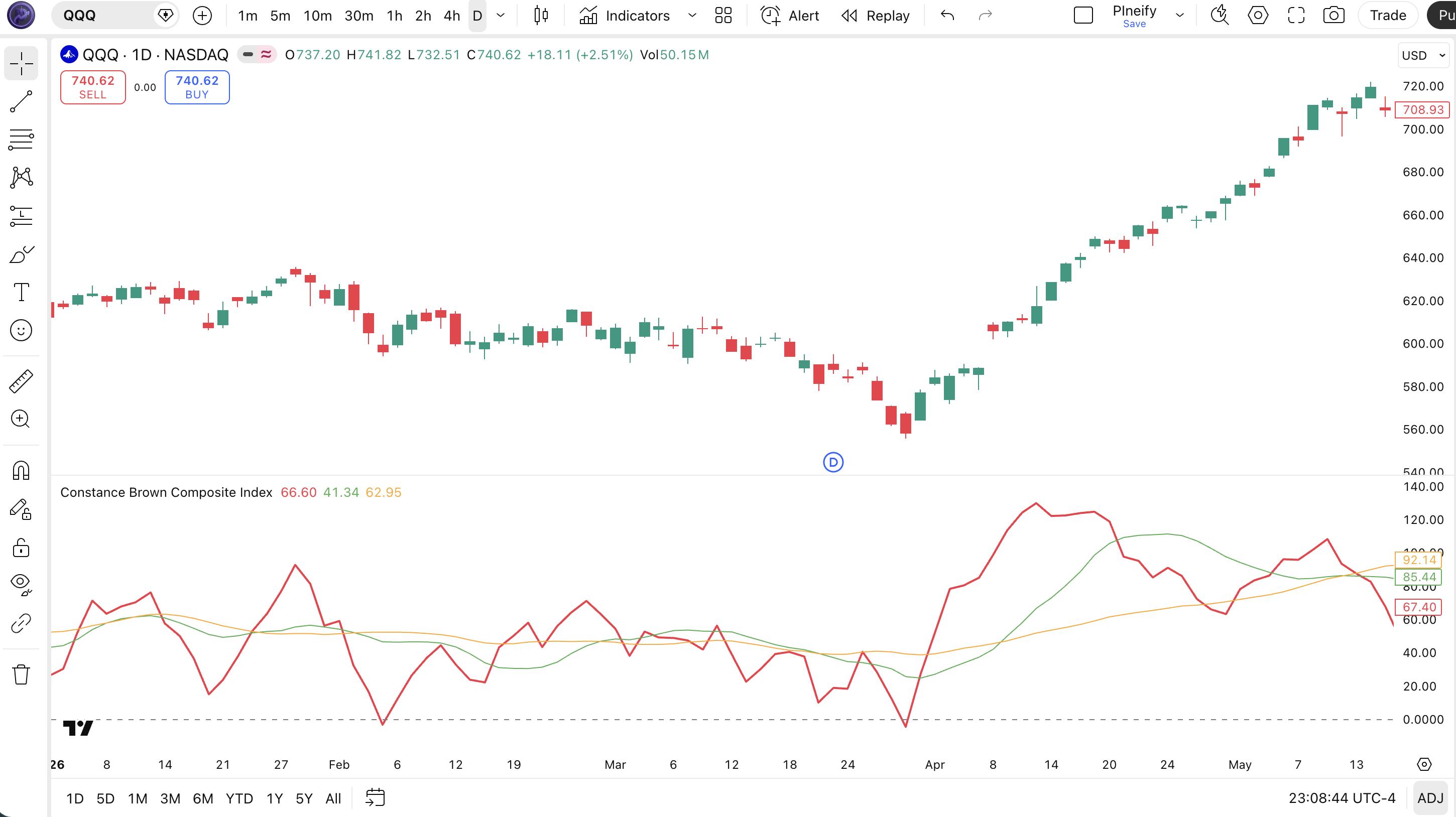Set date range to YTD

(x=239, y=798)
